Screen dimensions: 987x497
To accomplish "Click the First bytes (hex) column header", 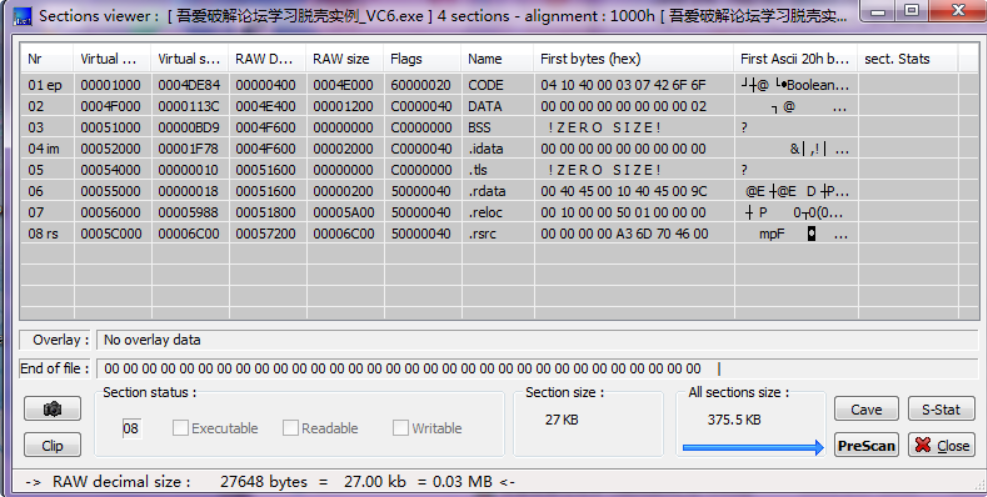I will (633, 59).
